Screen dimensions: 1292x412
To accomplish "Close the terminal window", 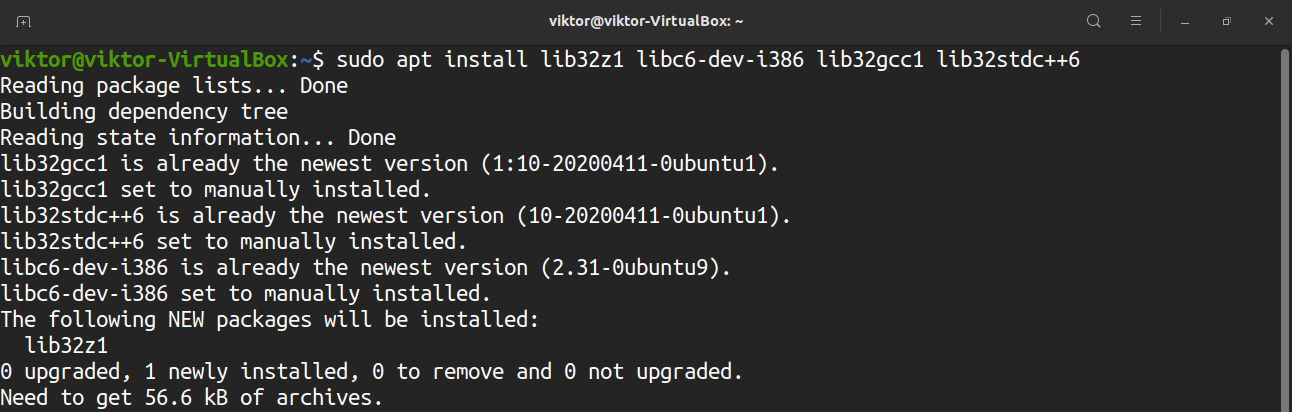I will [x=1269, y=21].
